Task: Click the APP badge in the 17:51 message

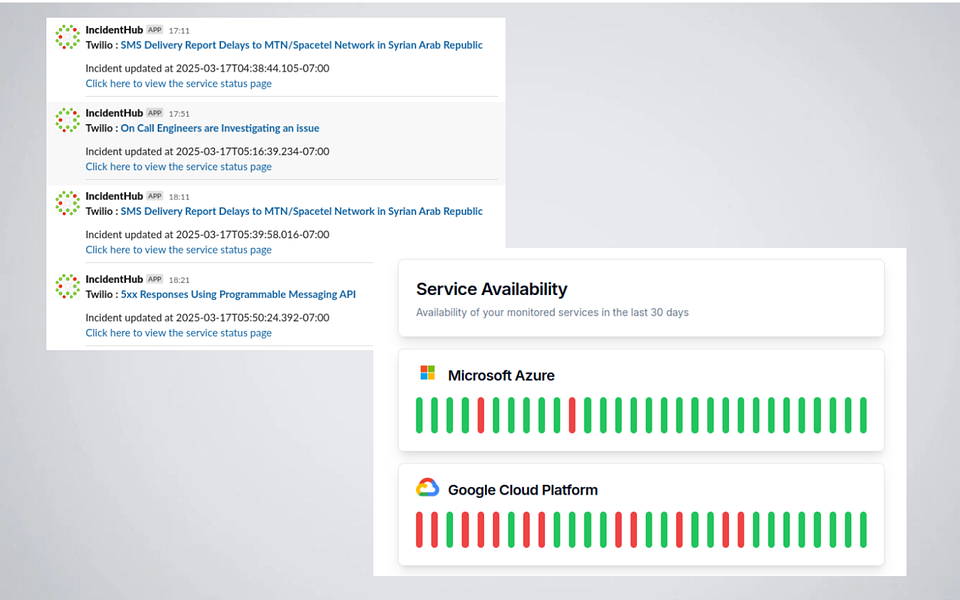Action: click(x=154, y=113)
